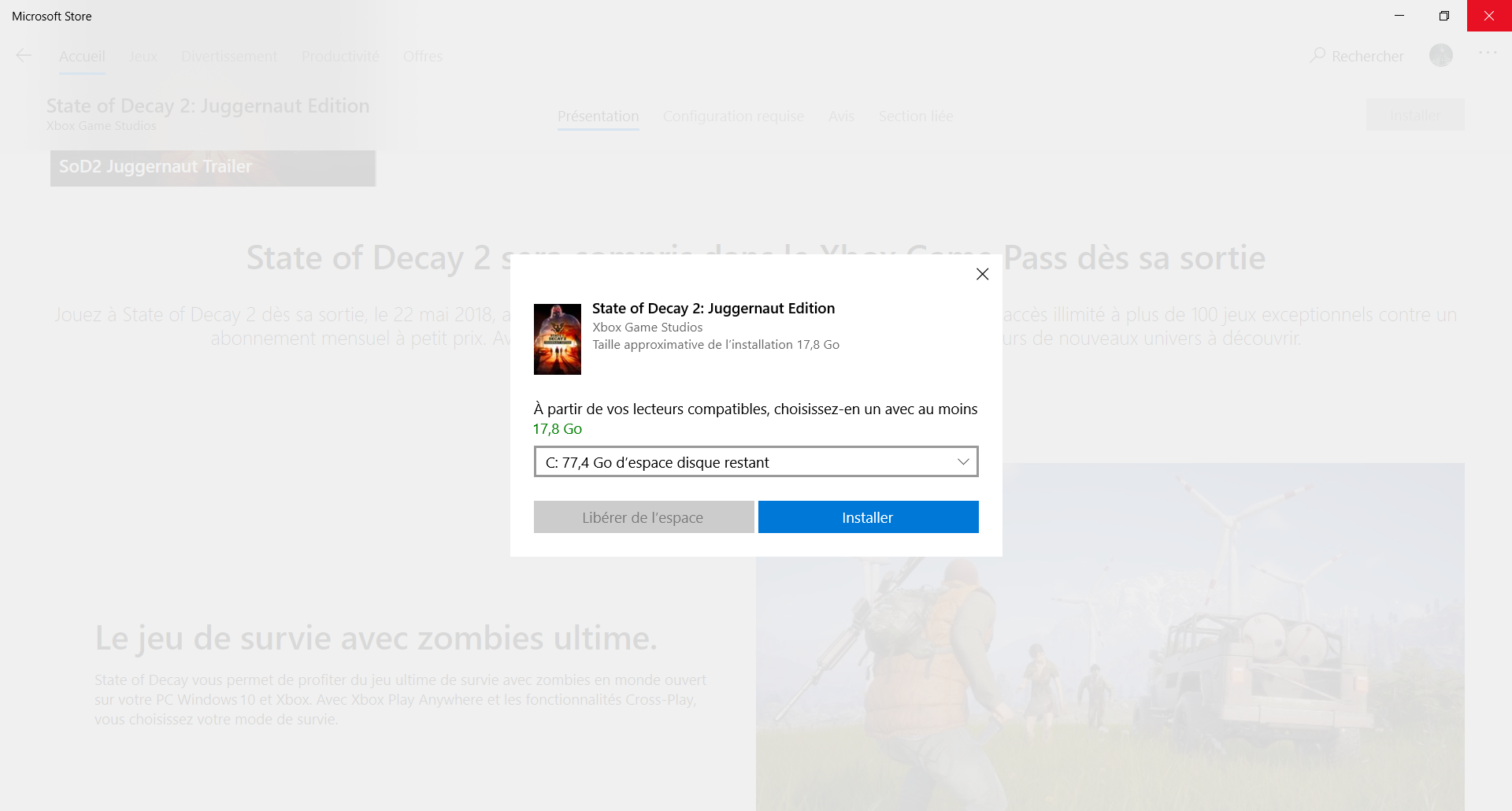Click Xbox Game Studios in the dialog

click(647, 328)
